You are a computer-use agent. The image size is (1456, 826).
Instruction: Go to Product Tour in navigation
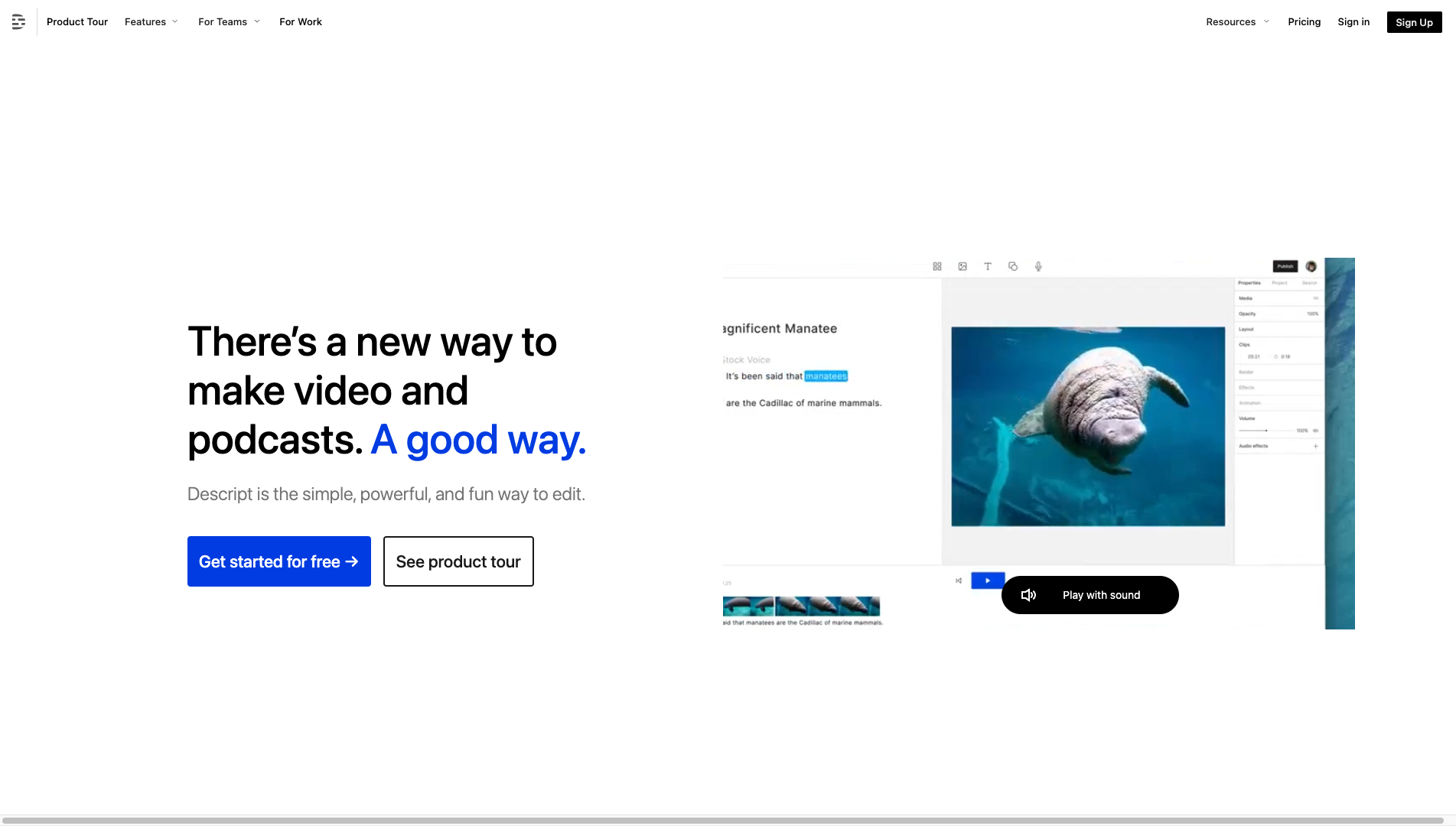[x=77, y=22]
